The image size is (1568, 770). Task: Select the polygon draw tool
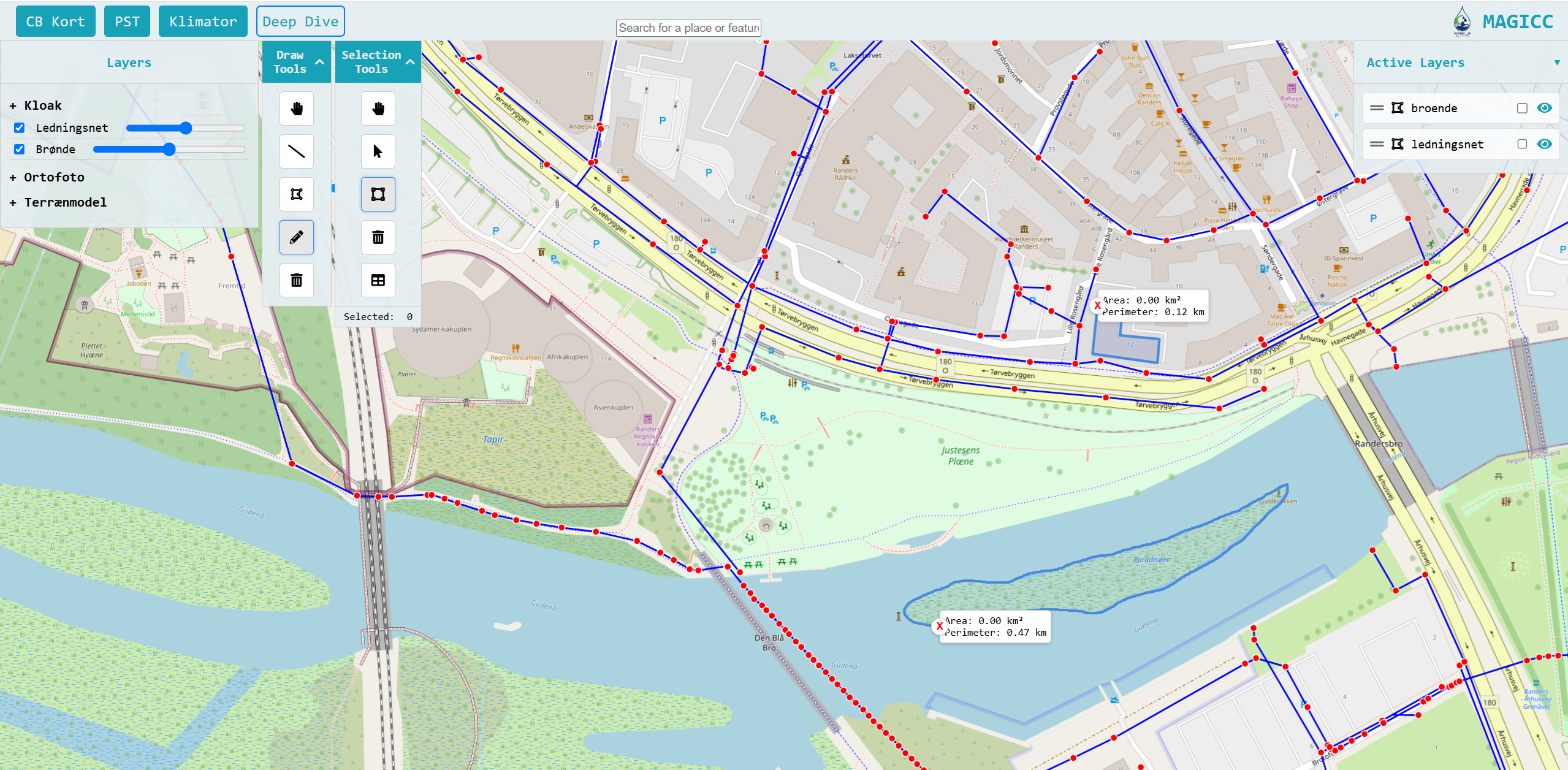tap(296, 194)
